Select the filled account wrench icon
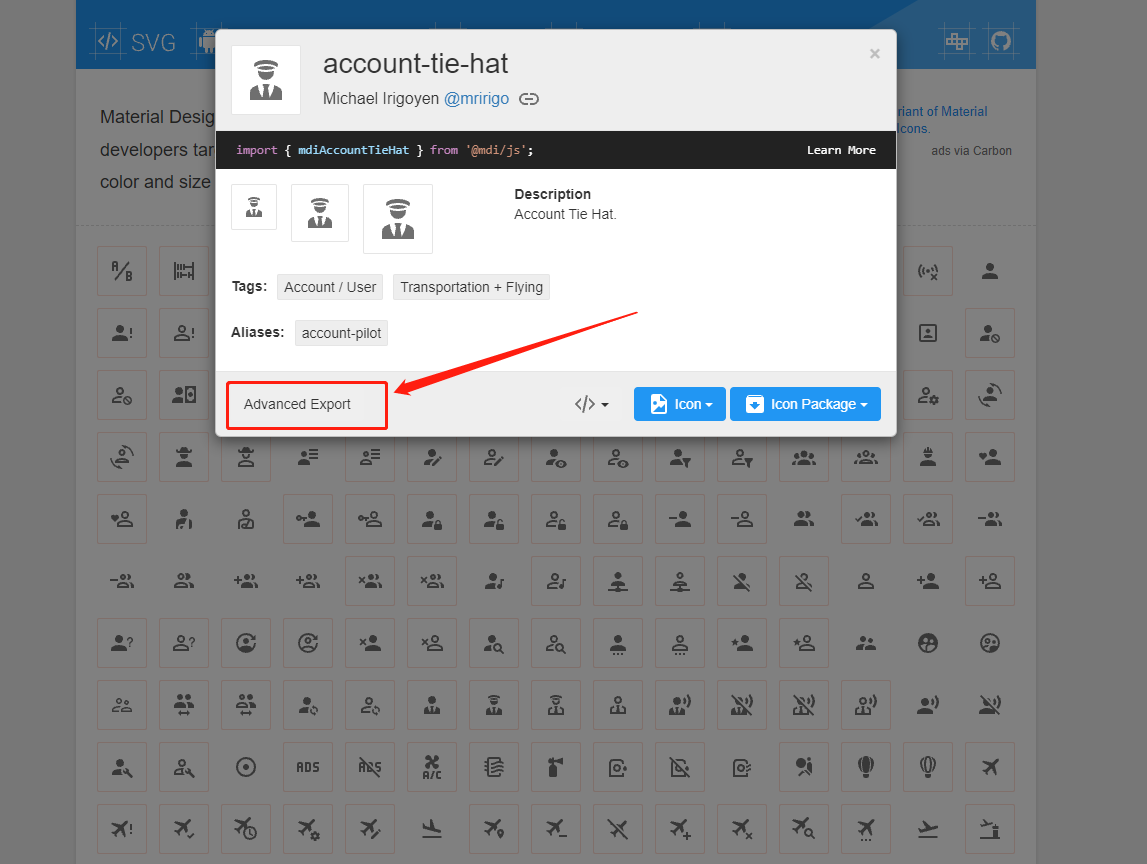Viewport: 1147px width, 864px height. (x=122, y=767)
